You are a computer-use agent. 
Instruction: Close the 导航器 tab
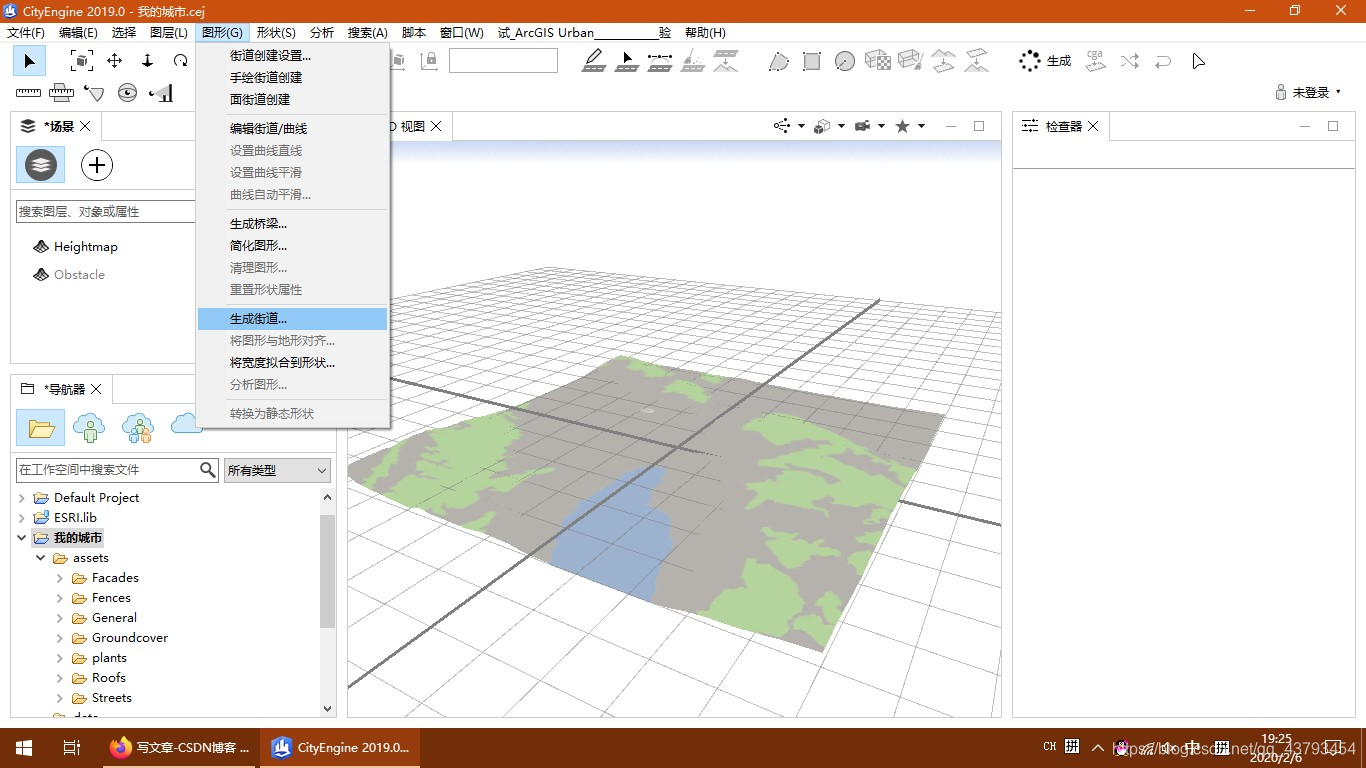(x=96, y=389)
